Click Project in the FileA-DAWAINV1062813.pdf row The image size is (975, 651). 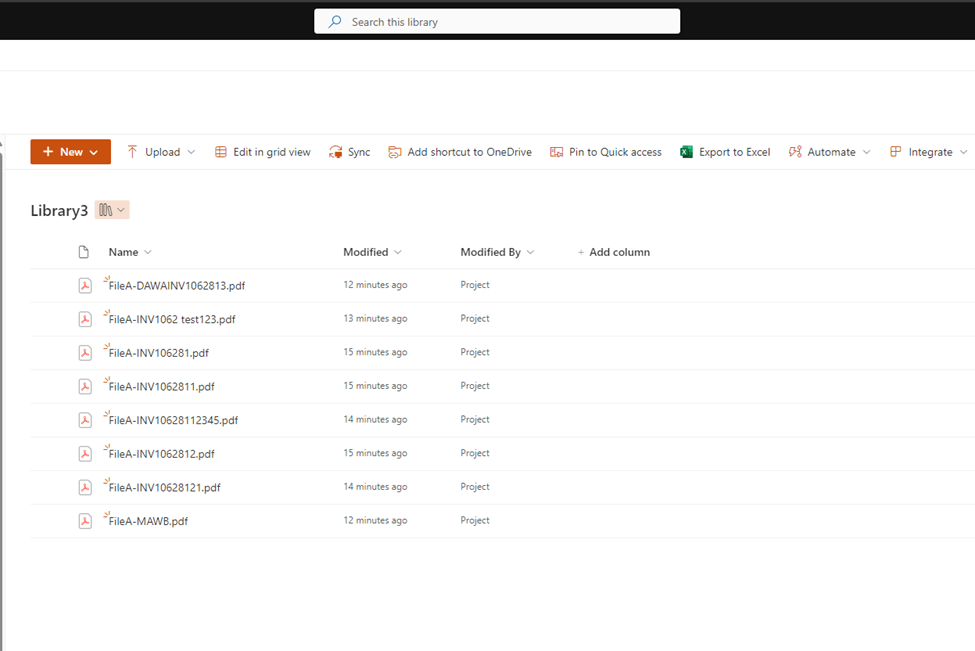click(475, 285)
